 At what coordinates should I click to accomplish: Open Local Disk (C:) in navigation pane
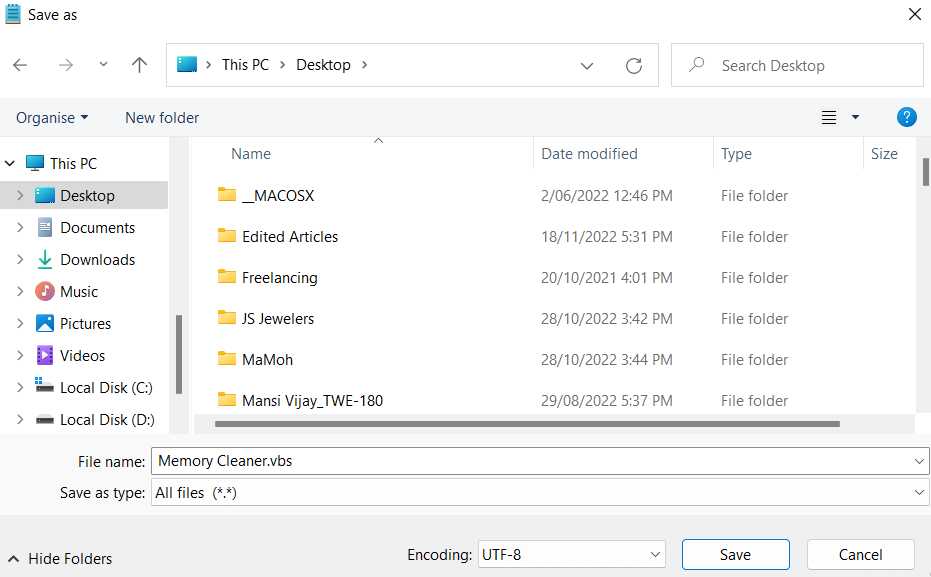pos(106,388)
